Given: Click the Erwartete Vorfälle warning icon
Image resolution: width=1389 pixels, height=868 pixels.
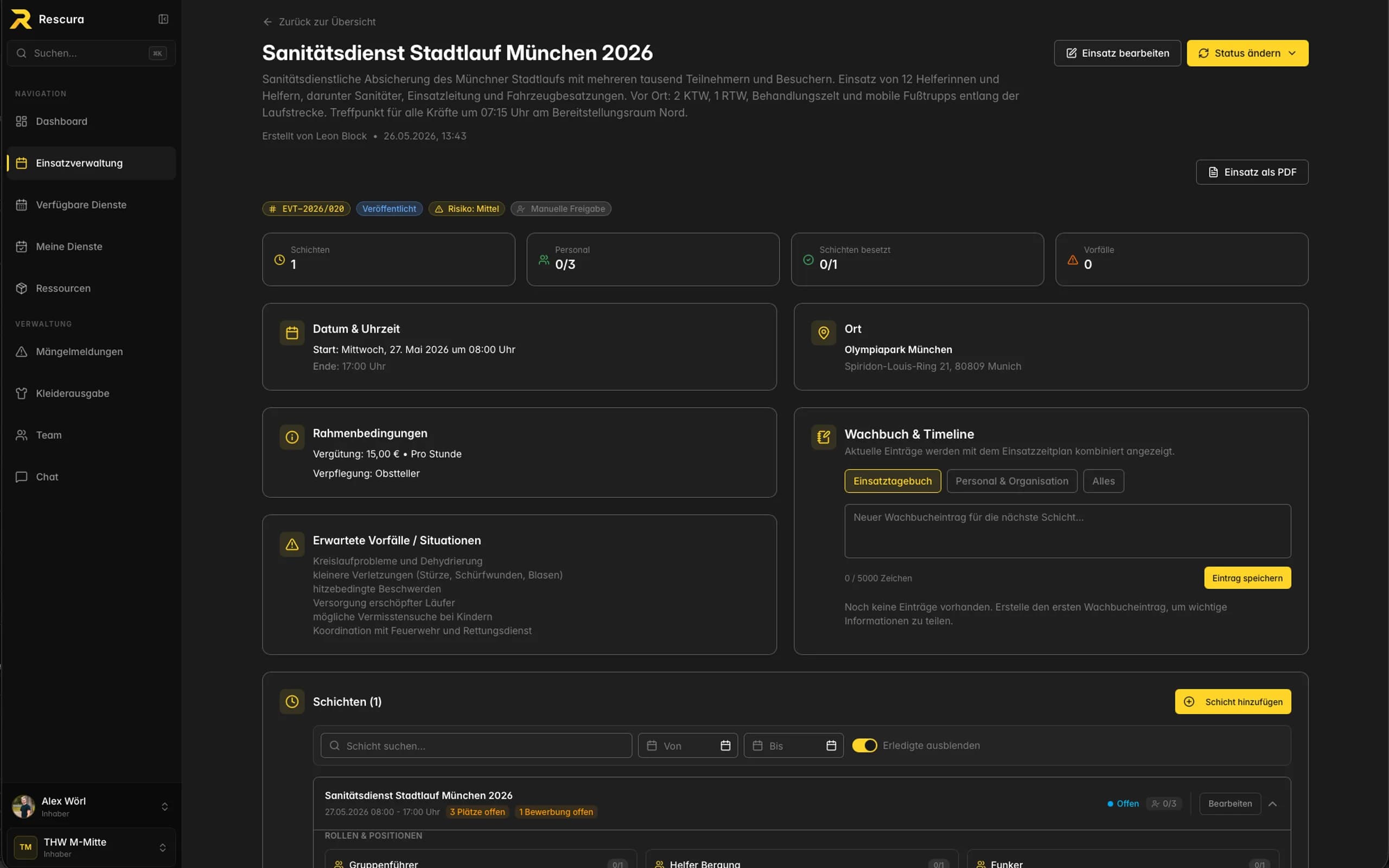Looking at the screenshot, I should 291,544.
